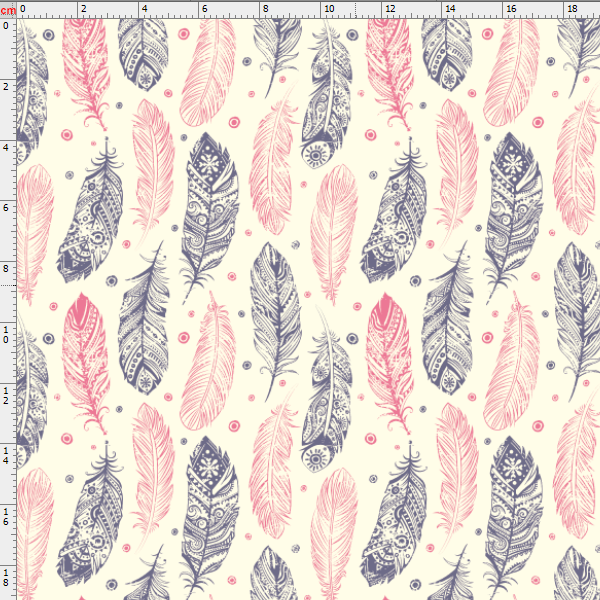The image size is (600, 600).
Task: Click the 4 label on the horizontal ruler
Action: click(144, 9)
